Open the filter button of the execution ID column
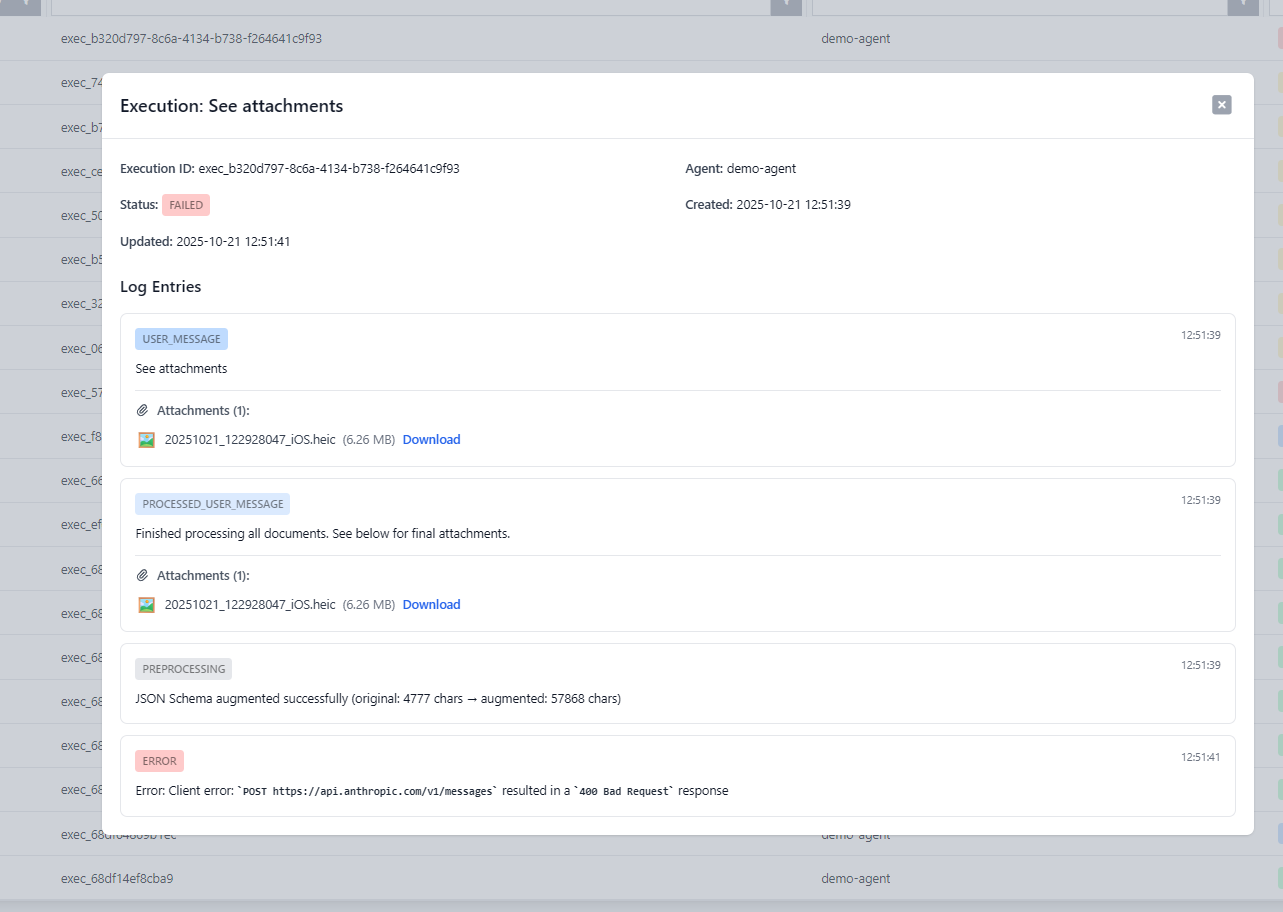The width and height of the screenshot is (1283, 912). click(786, 6)
